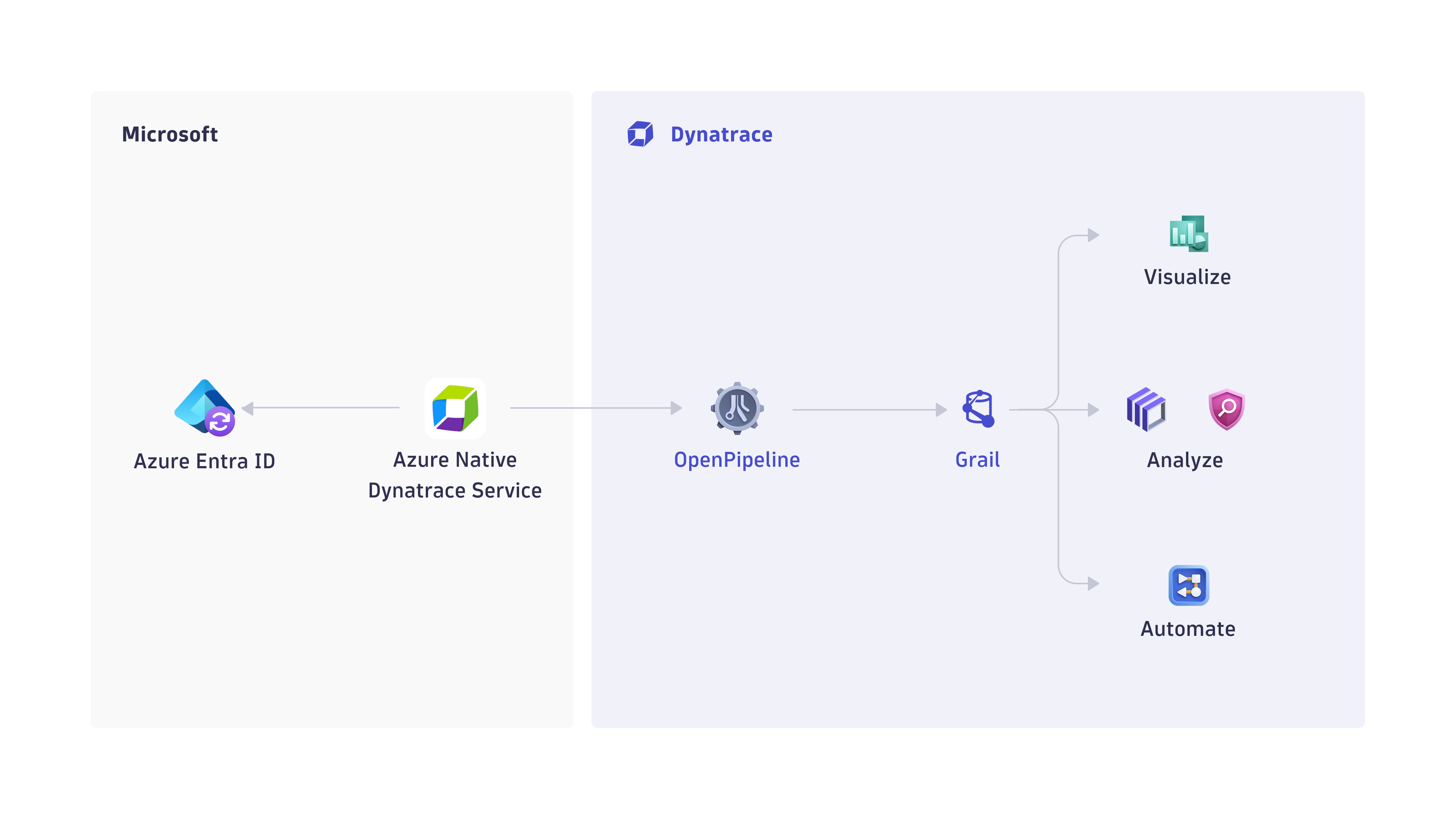Click the OpenPipeline gear icon
Viewport: 1456px width, 819px height.
pyautogui.click(x=737, y=408)
